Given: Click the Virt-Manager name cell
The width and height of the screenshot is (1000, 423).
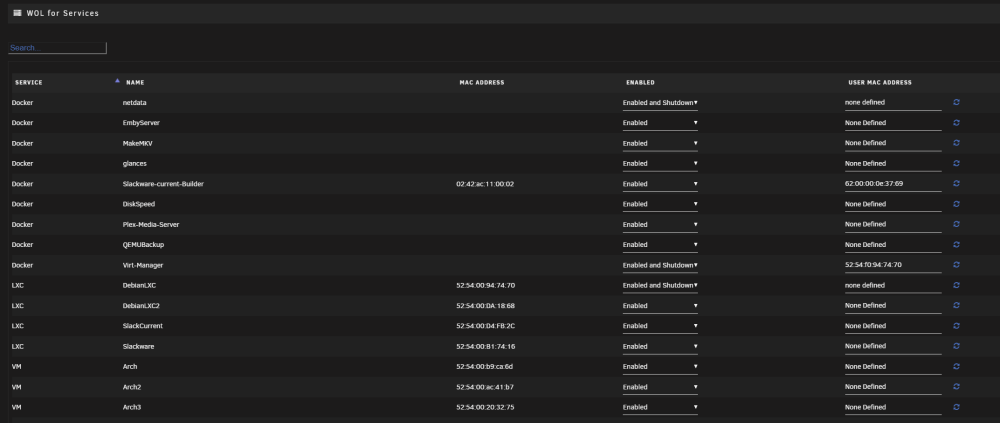Looking at the screenshot, I should click(143, 265).
